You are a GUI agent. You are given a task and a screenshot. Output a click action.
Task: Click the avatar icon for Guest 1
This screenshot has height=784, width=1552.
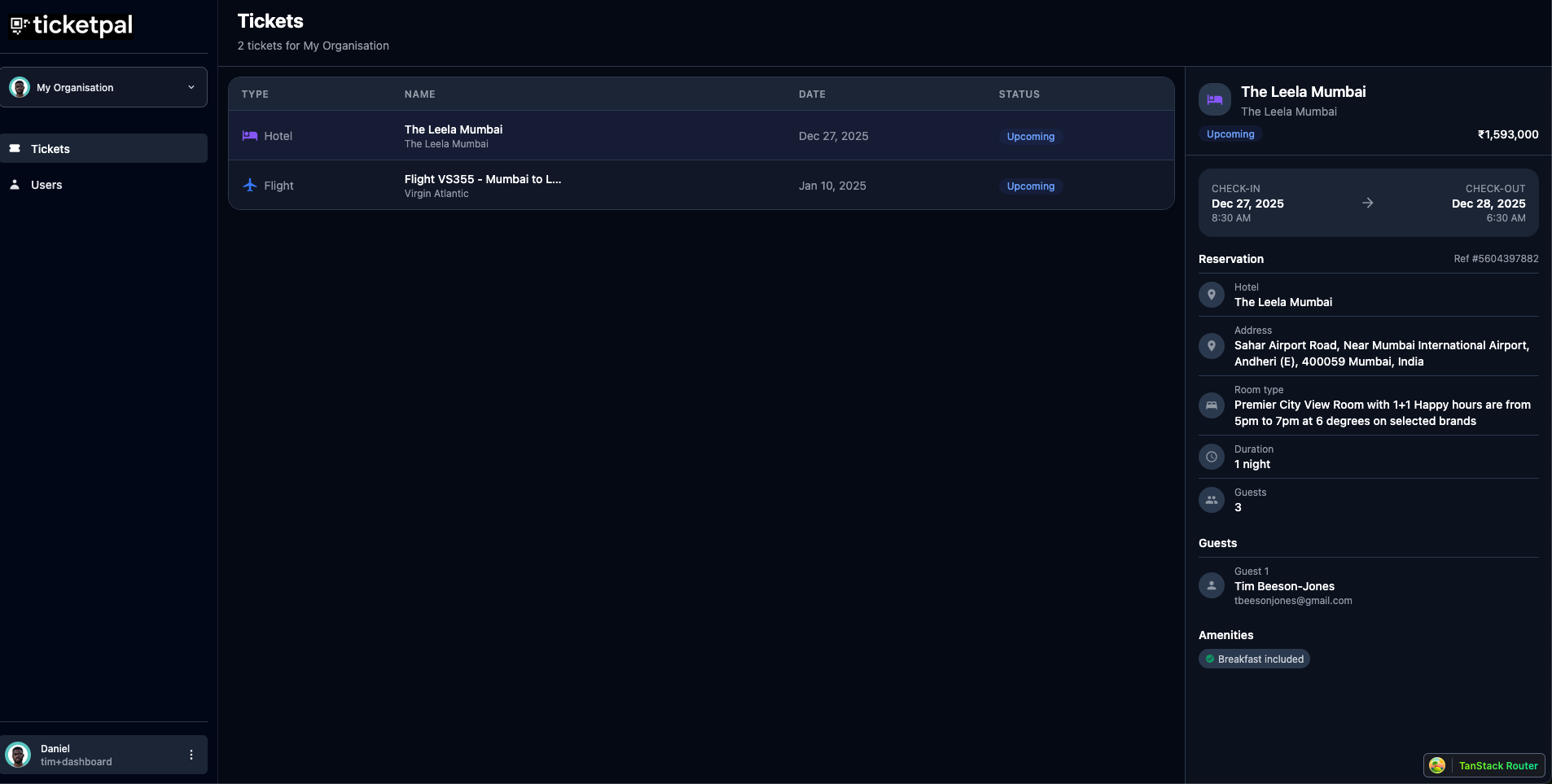coord(1212,585)
